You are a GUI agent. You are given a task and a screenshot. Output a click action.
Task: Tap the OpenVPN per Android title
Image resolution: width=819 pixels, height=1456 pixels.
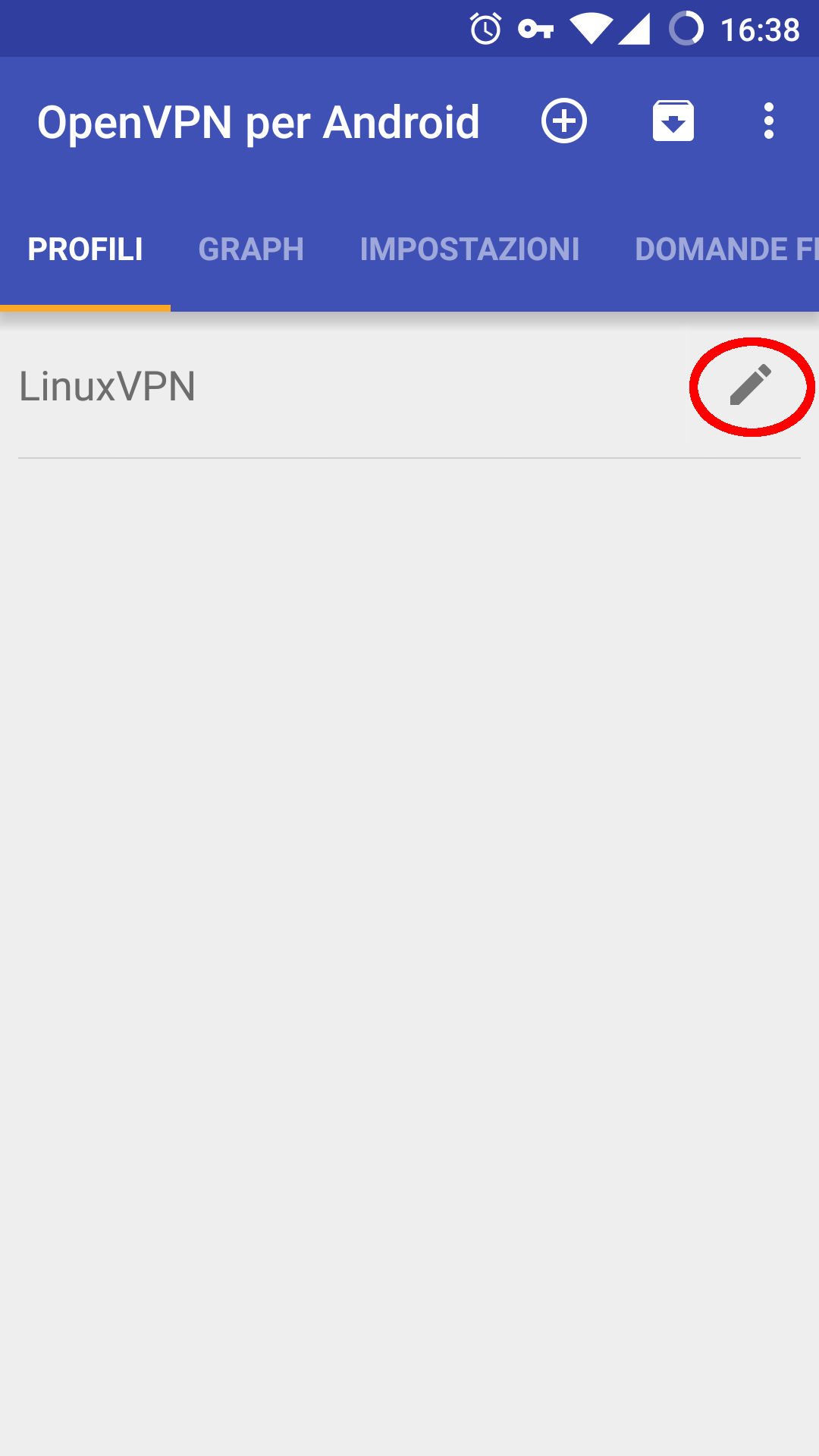259,122
